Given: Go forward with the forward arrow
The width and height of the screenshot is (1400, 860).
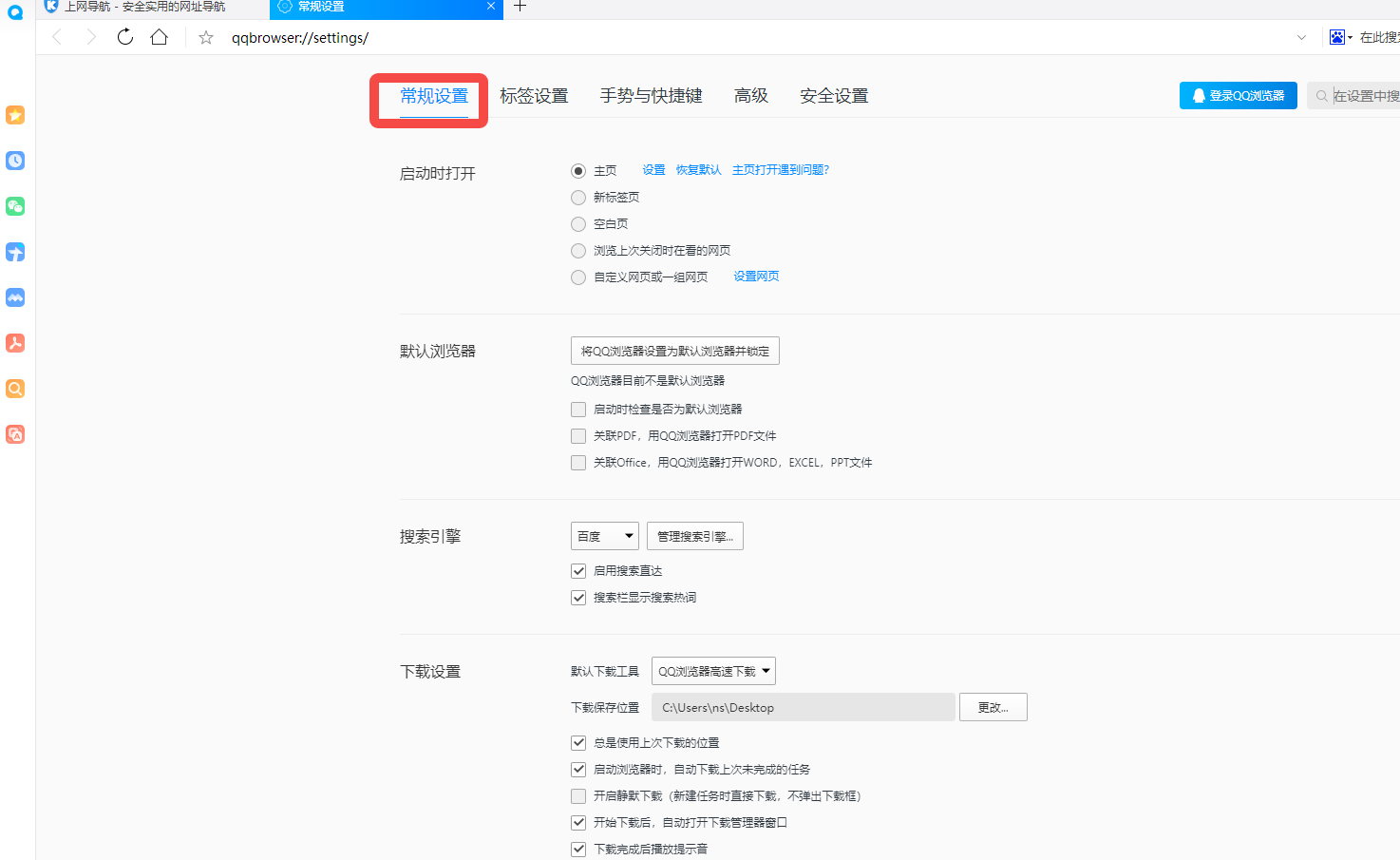Looking at the screenshot, I should (90, 37).
